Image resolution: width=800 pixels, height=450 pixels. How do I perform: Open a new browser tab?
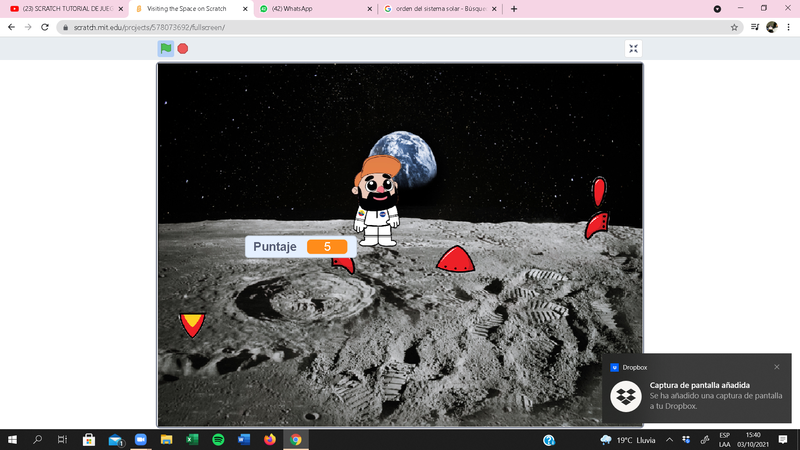pyautogui.click(x=514, y=9)
